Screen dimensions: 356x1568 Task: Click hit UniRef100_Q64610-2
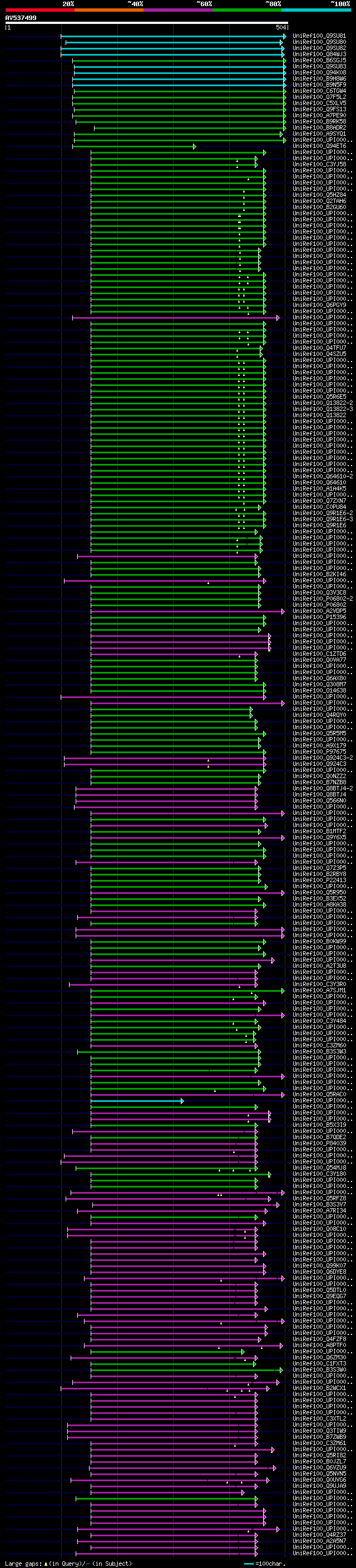(x=323, y=477)
